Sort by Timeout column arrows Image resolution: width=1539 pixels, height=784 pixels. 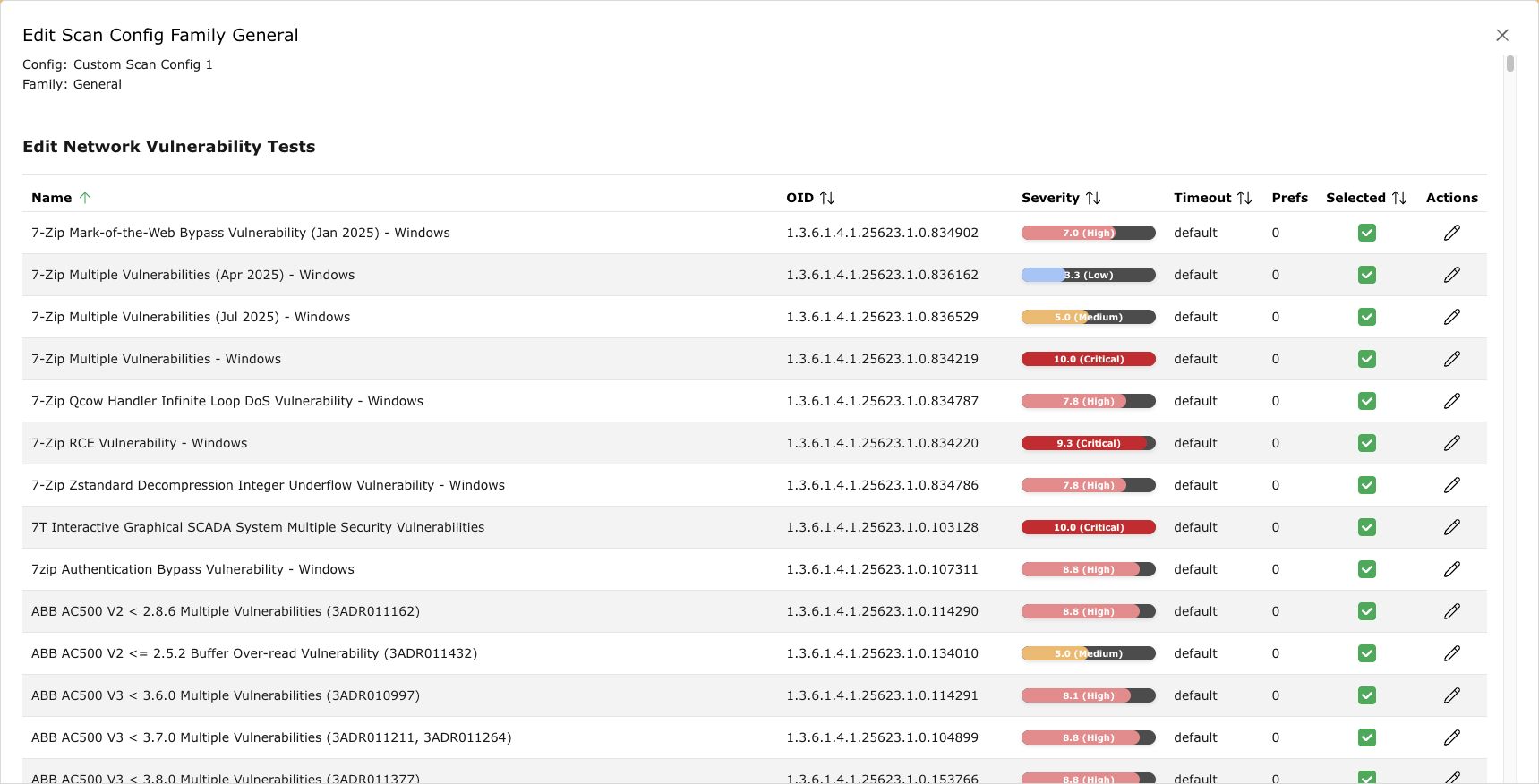pyautogui.click(x=1244, y=198)
